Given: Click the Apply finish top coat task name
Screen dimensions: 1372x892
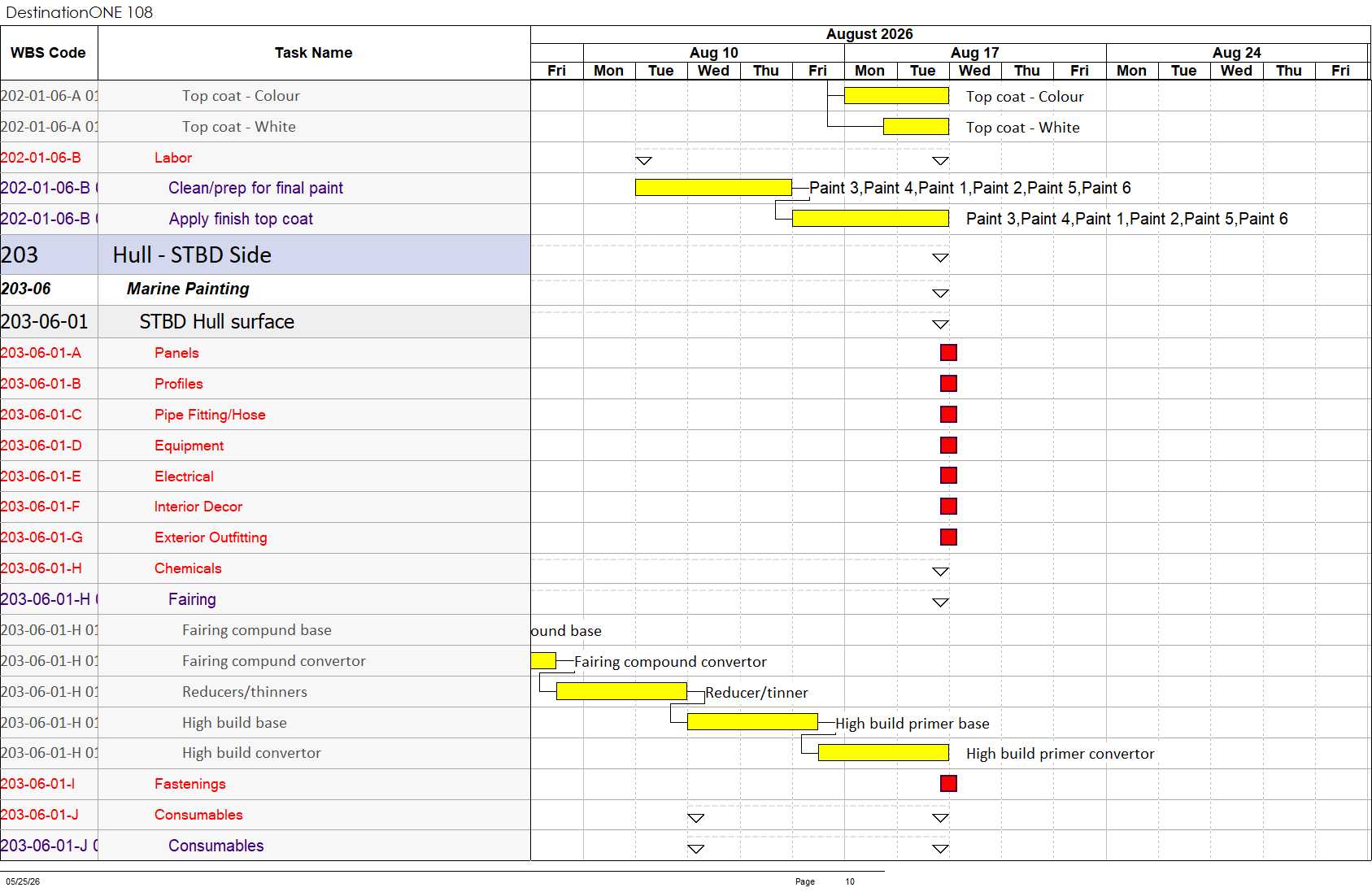Looking at the screenshot, I should (x=241, y=220).
